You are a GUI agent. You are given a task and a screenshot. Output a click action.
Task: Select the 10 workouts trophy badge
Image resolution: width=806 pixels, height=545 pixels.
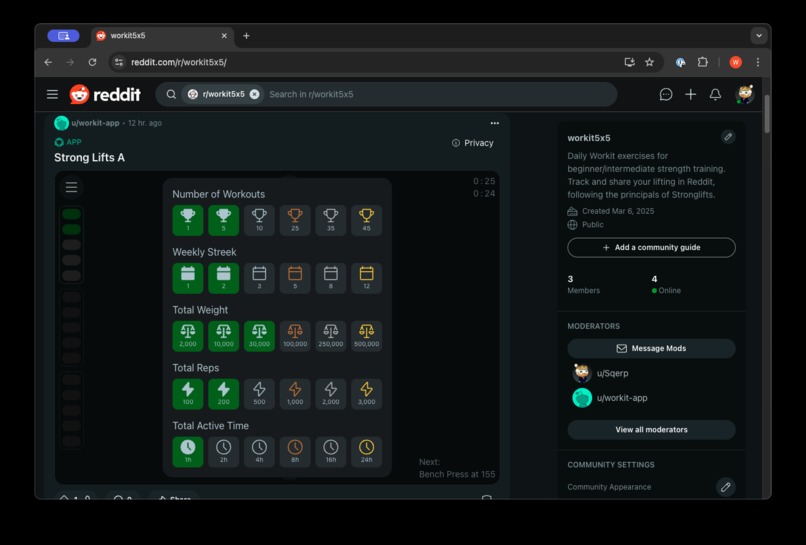tap(259, 220)
